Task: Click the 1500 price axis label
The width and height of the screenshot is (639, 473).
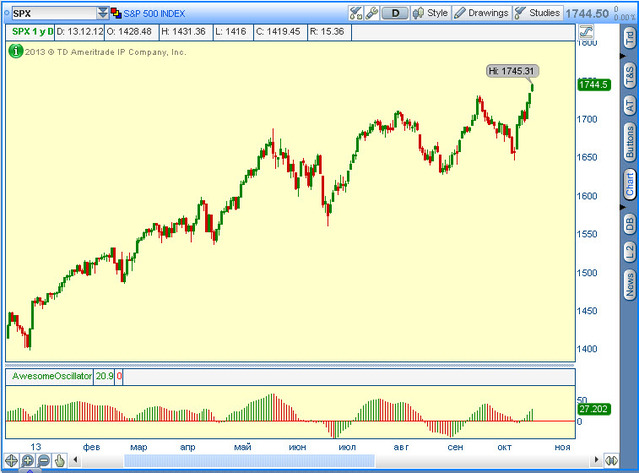Action: click(587, 273)
